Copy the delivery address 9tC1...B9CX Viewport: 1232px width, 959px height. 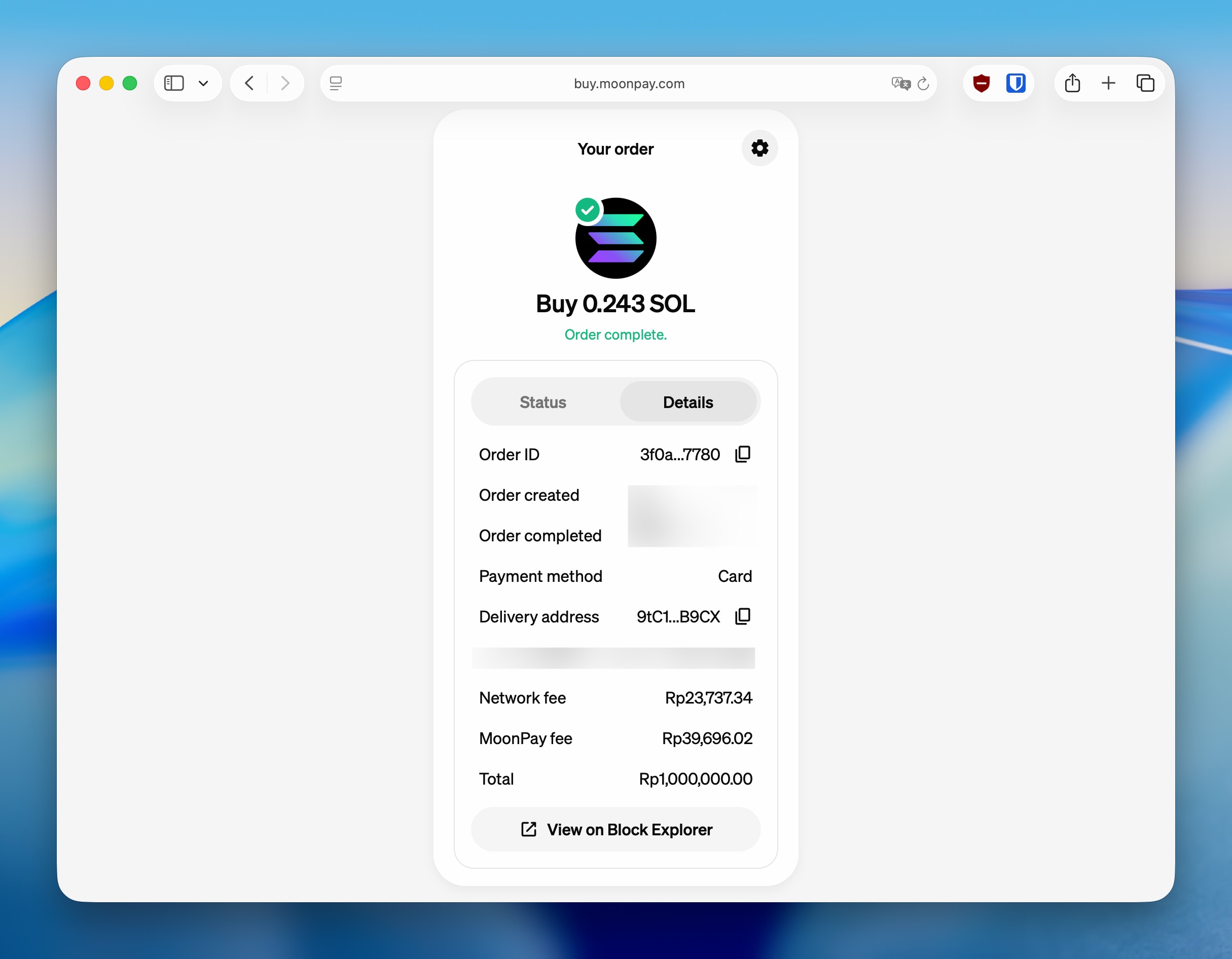point(742,616)
